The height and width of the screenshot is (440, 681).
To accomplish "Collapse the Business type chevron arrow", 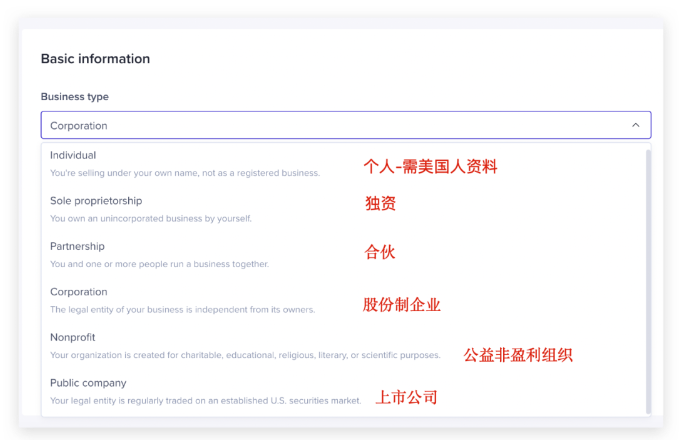I will coord(635,125).
